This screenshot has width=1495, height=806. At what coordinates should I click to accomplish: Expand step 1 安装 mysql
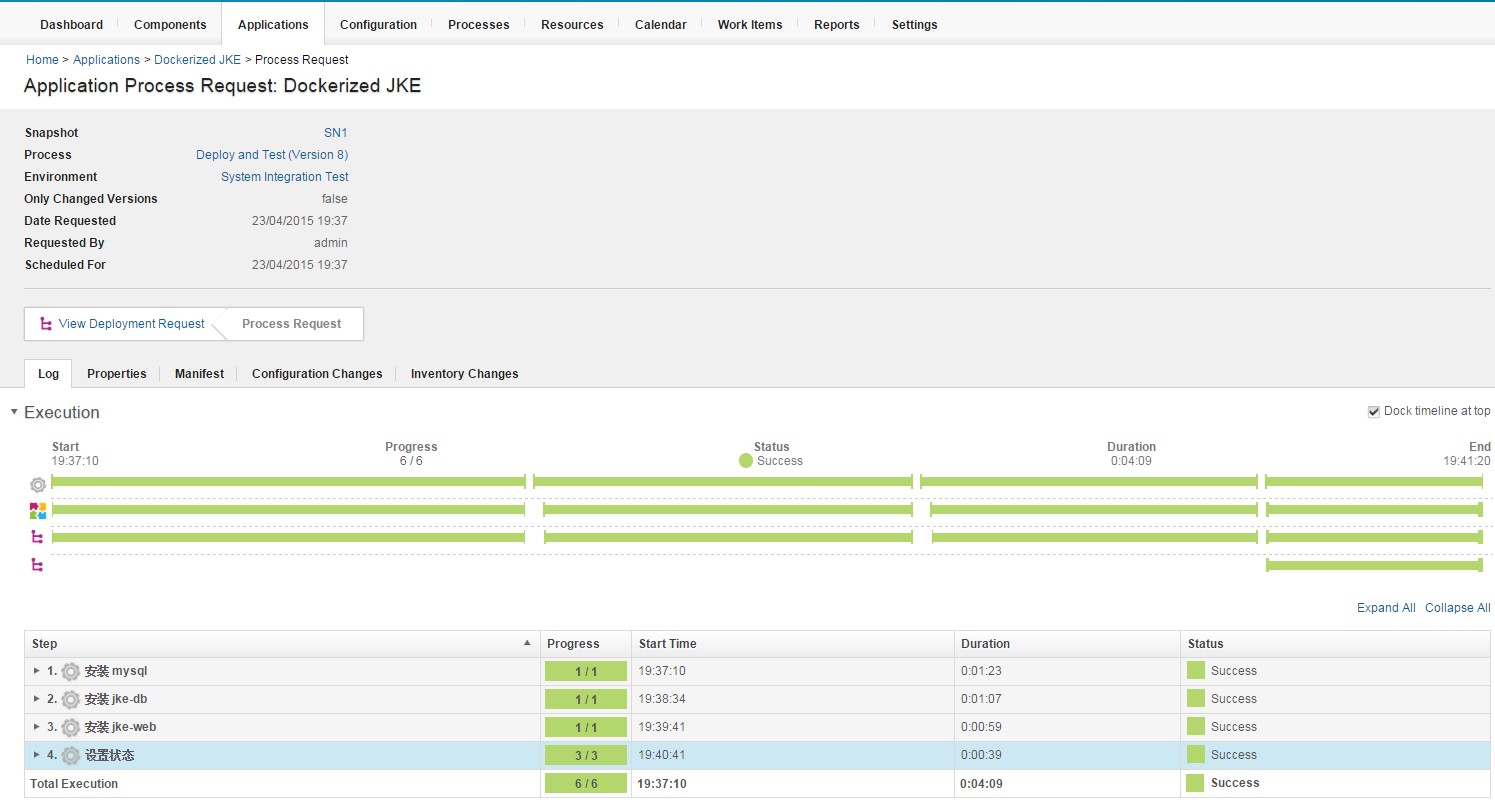(37, 671)
